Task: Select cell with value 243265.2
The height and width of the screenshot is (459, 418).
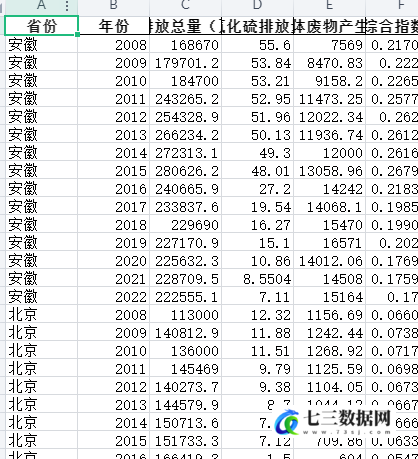Action: 185,99
